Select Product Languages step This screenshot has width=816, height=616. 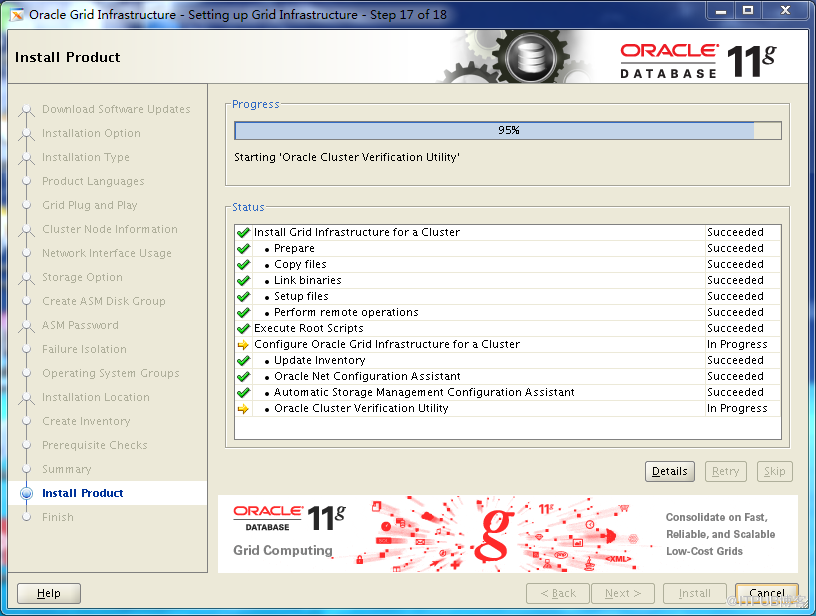(x=93, y=181)
